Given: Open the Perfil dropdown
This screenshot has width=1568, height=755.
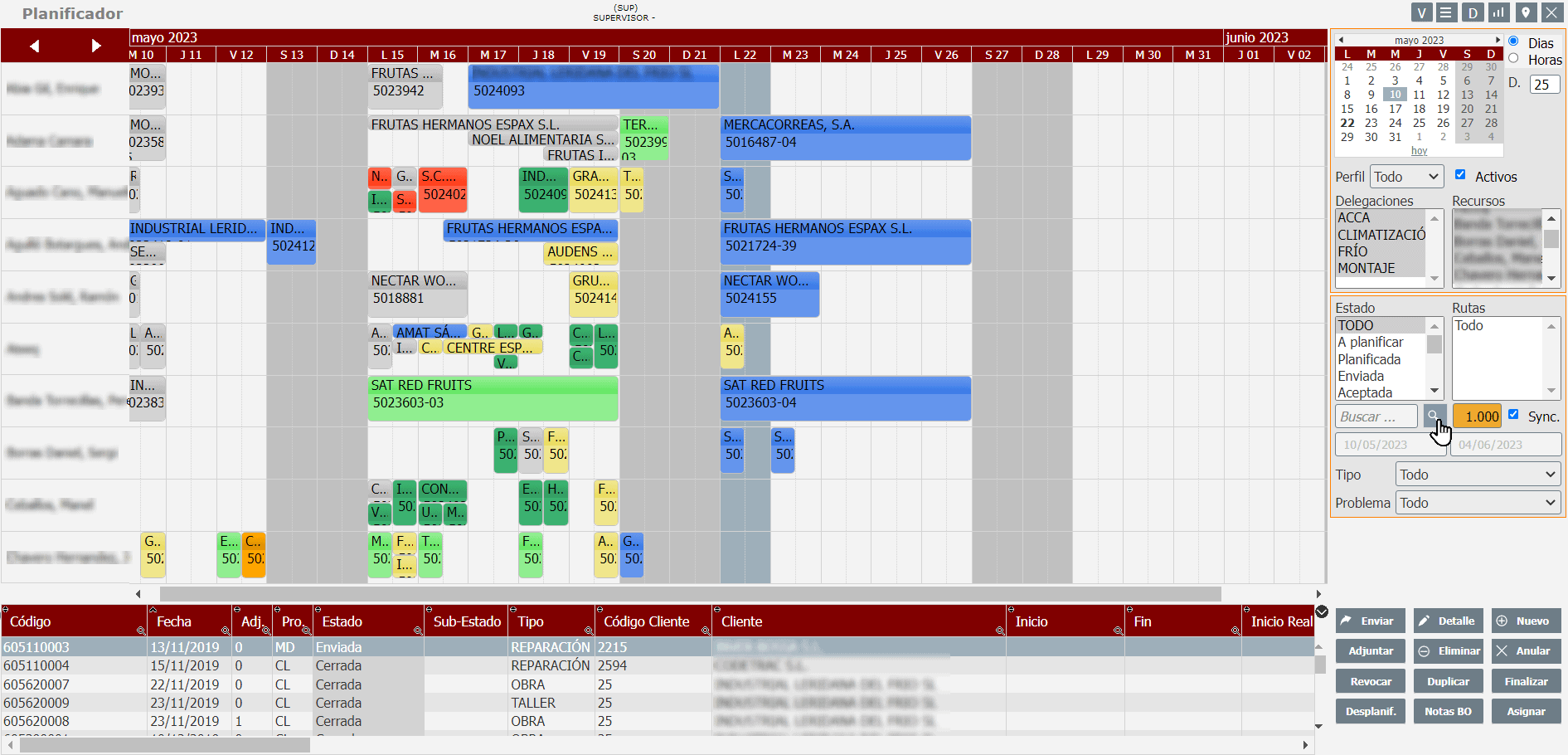Looking at the screenshot, I should [1406, 177].
